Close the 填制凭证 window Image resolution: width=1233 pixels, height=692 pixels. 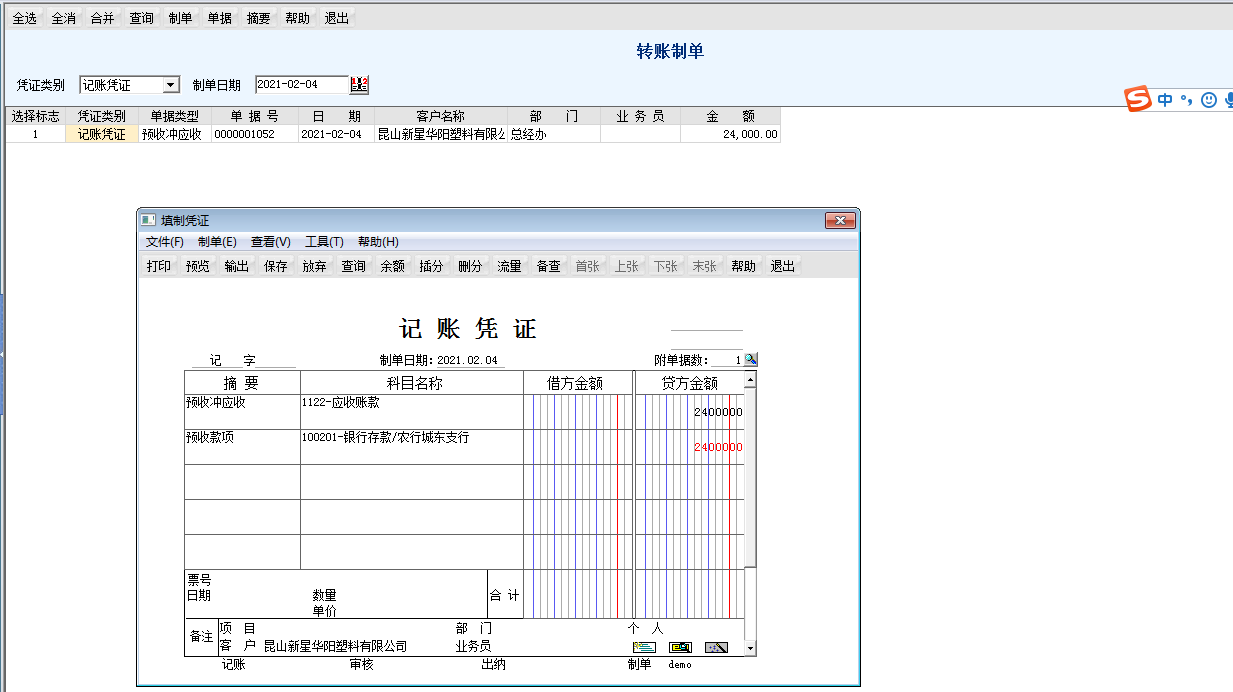[x=840, y=220]
